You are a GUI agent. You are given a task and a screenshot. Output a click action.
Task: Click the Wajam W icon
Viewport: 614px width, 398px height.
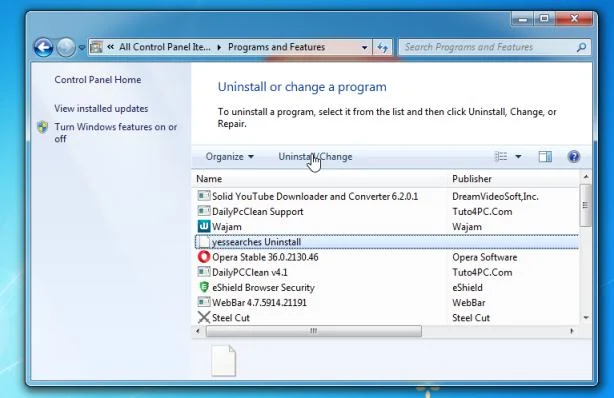pos(204,226)
